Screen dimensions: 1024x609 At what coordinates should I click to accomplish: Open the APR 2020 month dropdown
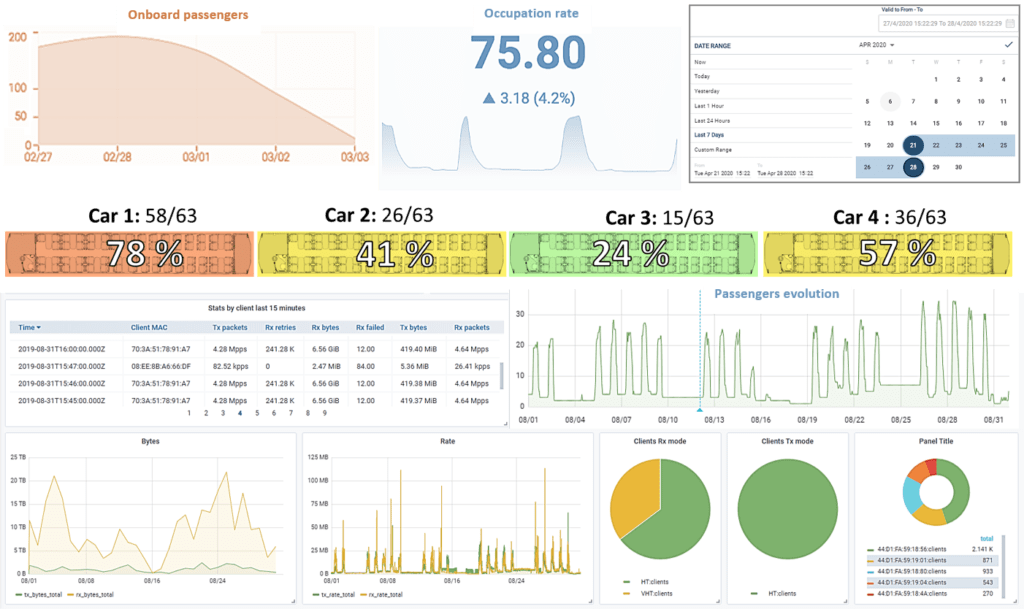click(x=877, y=45)
